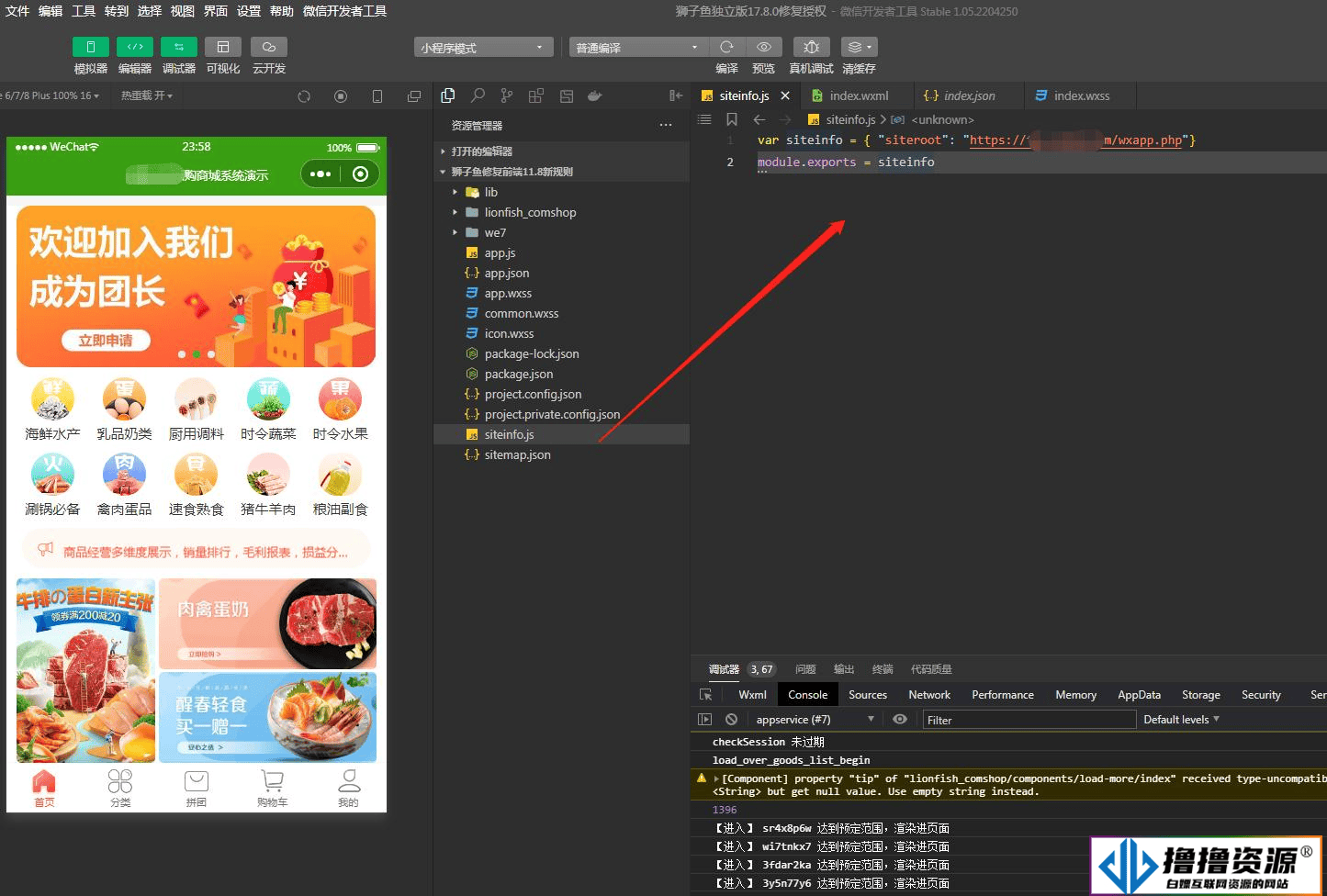Image resolution: width=1327 pixels, height=896 pixels.
Task: Toggle the editor bookmark icon
Action: [x=732, y=119]
